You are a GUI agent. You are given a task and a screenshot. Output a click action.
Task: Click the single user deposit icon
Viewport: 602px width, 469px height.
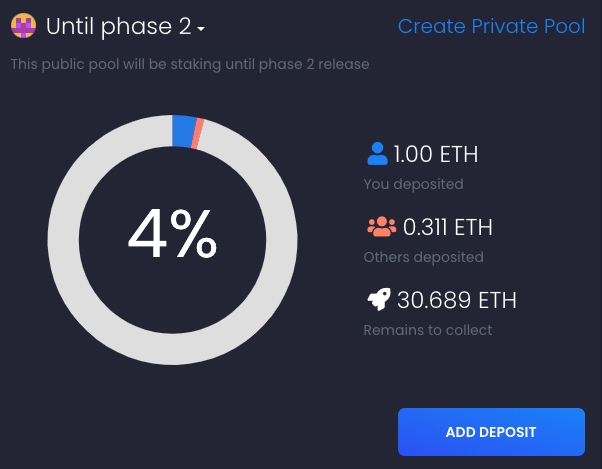click(377, 154)
